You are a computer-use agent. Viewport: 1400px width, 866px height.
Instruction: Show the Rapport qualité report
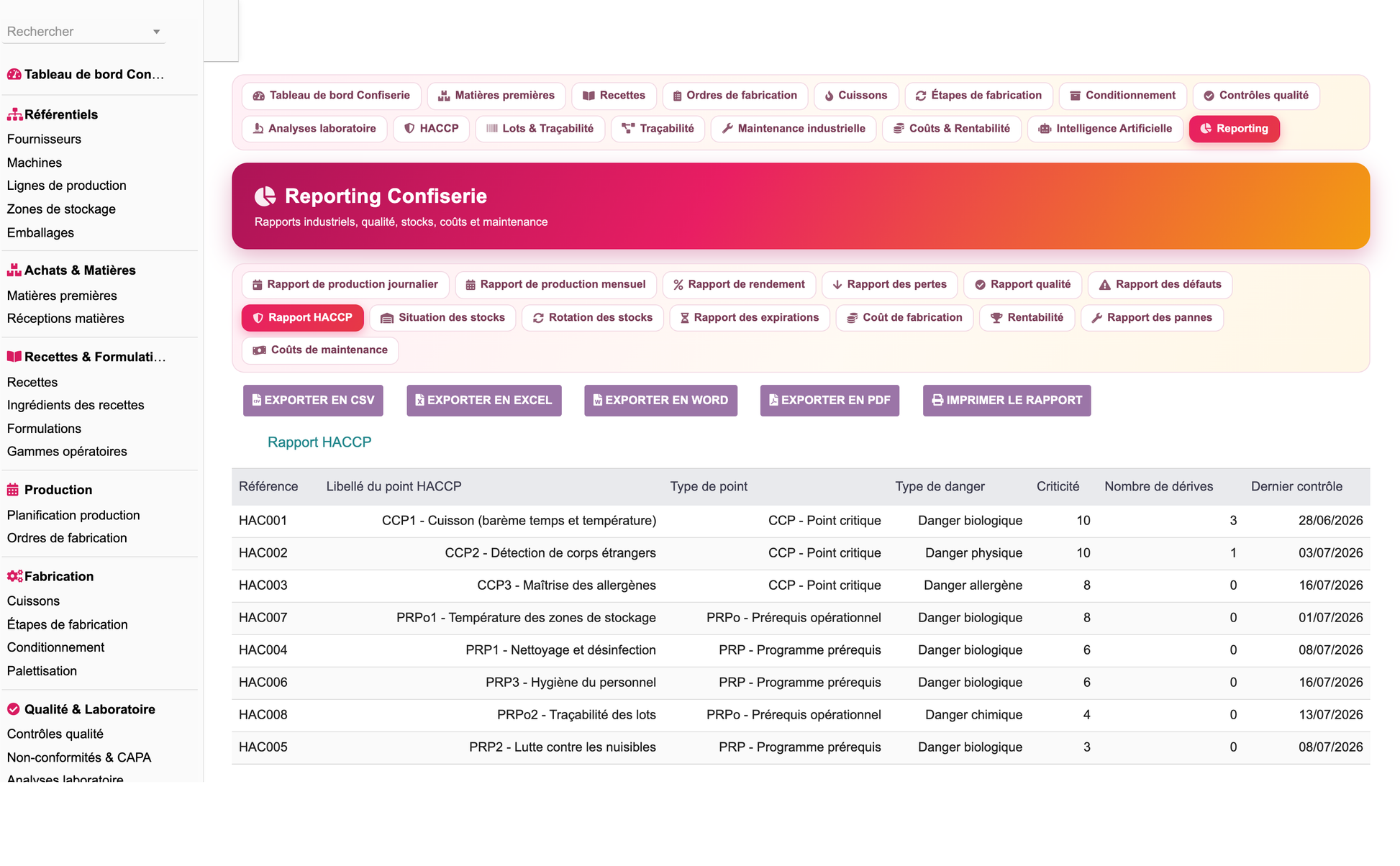click(1023, 285)
